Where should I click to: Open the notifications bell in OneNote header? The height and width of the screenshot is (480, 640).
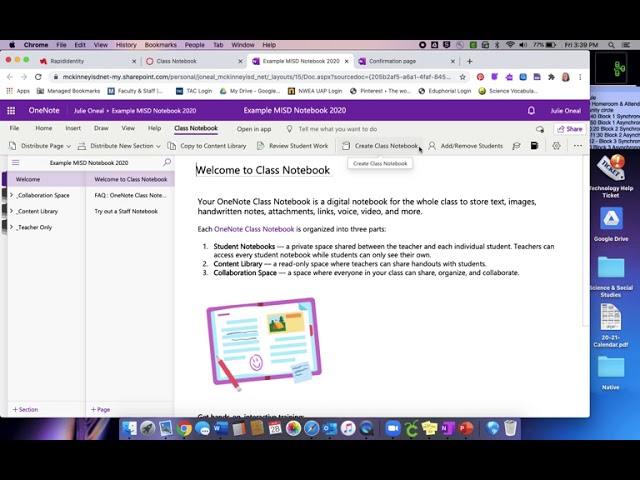point(531,111)
